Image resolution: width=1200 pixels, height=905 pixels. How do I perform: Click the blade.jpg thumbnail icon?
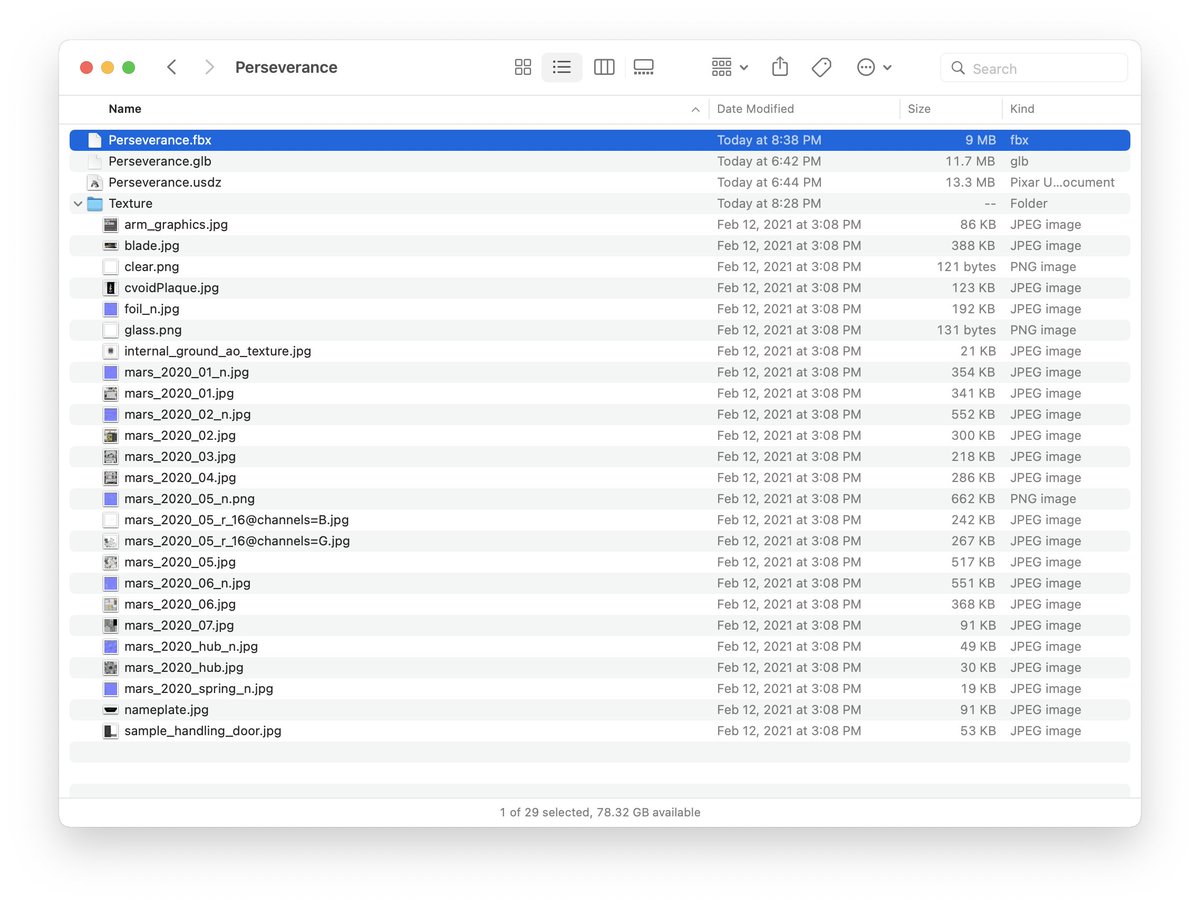111,246
